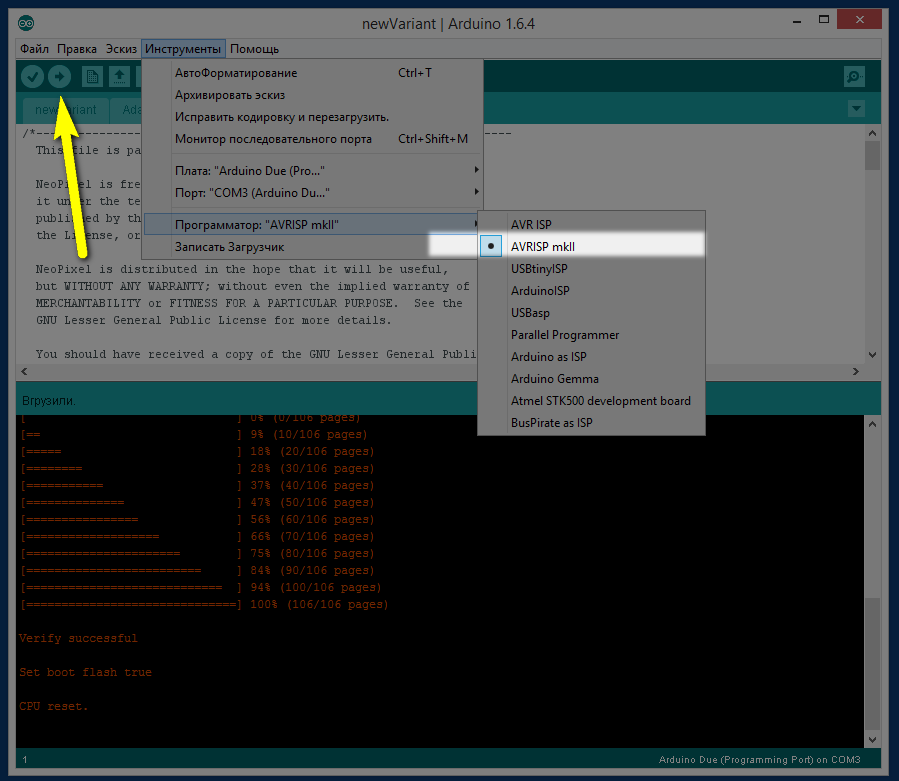Click the Verify checkmark toolbar button

33,76
